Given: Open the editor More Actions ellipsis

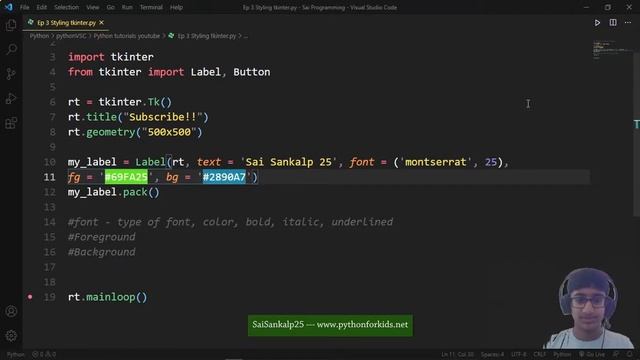Looking at the screenshot, I should (x=628, y=22).
